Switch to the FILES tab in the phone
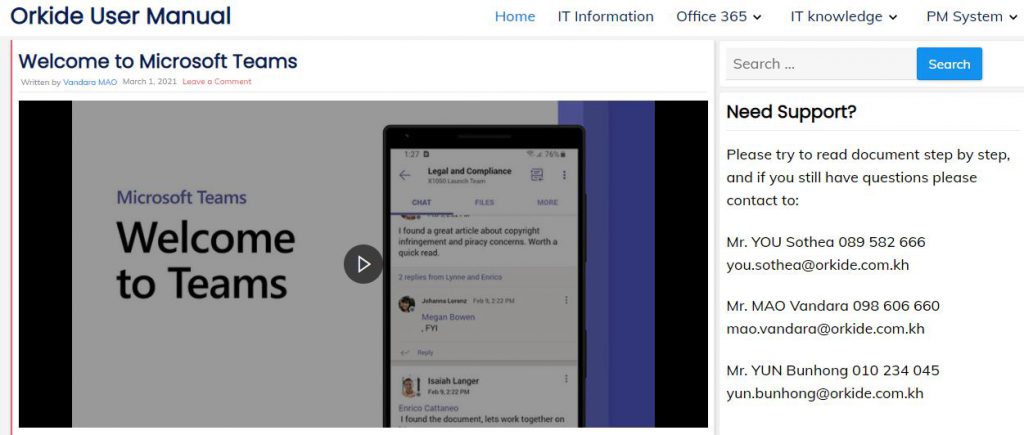The width and height of the screenshot is (1024, 435). pos(484,202)
